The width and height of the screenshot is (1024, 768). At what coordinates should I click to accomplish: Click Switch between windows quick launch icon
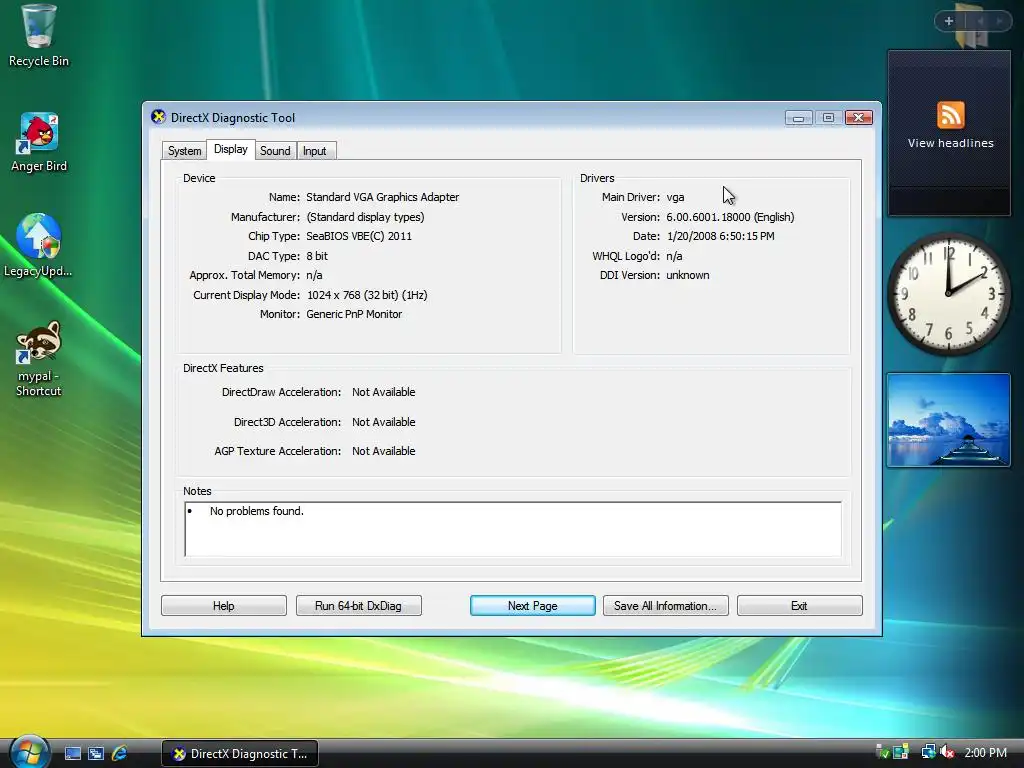tap(96, 754)
